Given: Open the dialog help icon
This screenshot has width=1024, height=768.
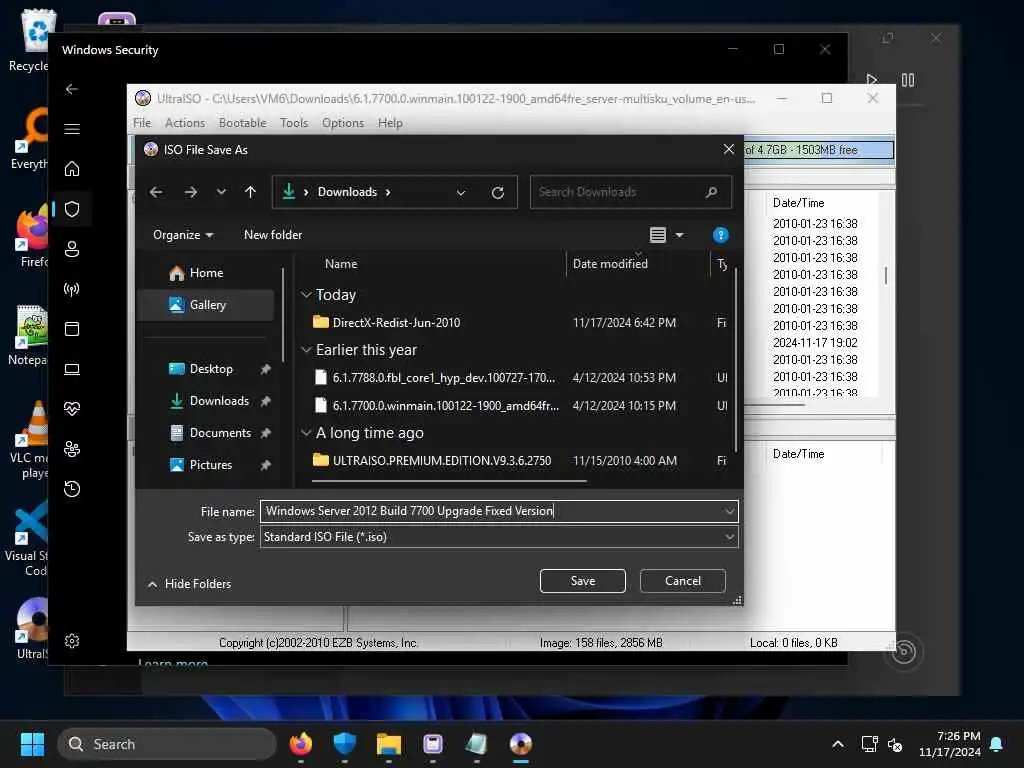Looking at the screenshot, I should (720, 235).
